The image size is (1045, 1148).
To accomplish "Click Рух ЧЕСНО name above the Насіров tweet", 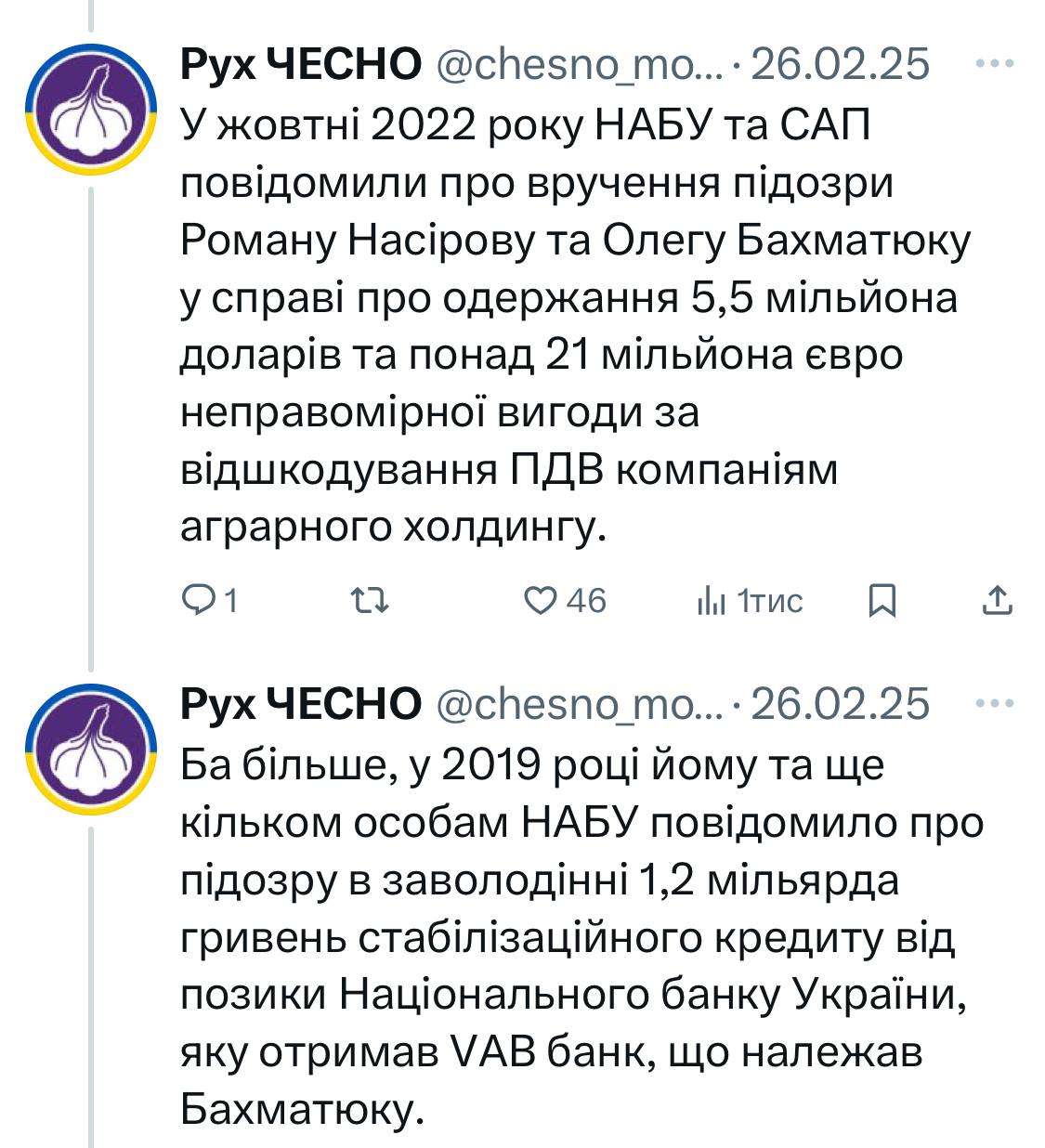I will 300,64.
